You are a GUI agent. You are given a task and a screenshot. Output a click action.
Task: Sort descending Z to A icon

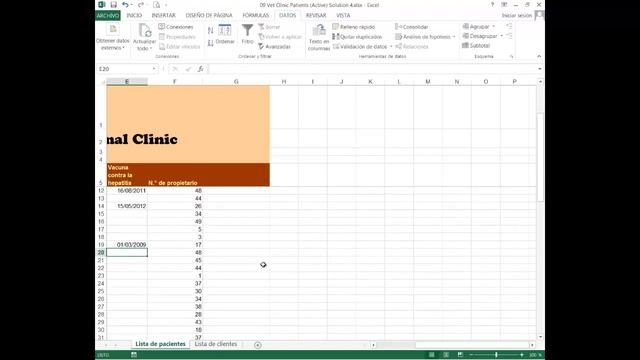click(x=210, y=42)
